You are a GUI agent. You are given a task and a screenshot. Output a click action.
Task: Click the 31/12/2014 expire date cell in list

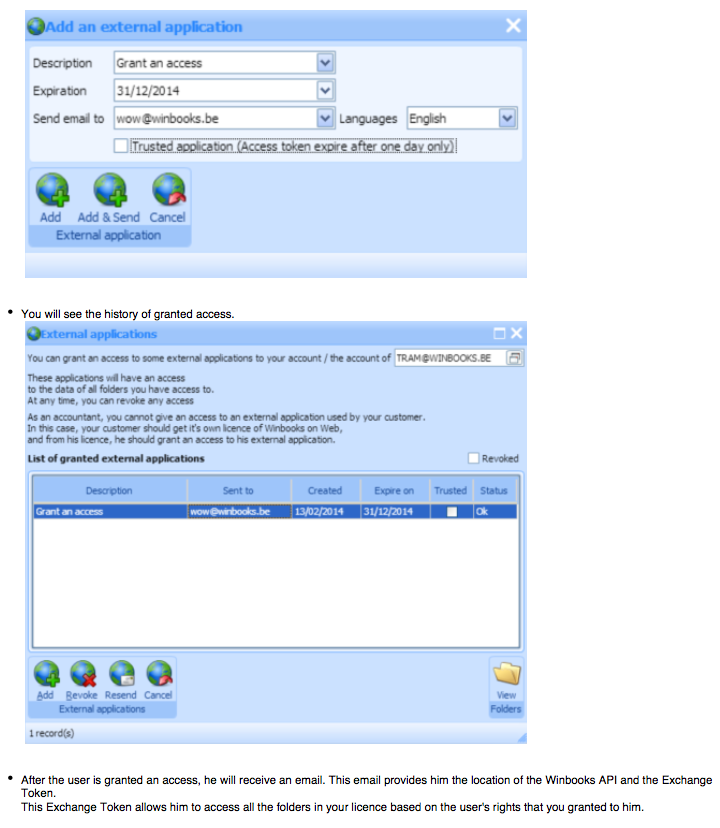point(395,512)
